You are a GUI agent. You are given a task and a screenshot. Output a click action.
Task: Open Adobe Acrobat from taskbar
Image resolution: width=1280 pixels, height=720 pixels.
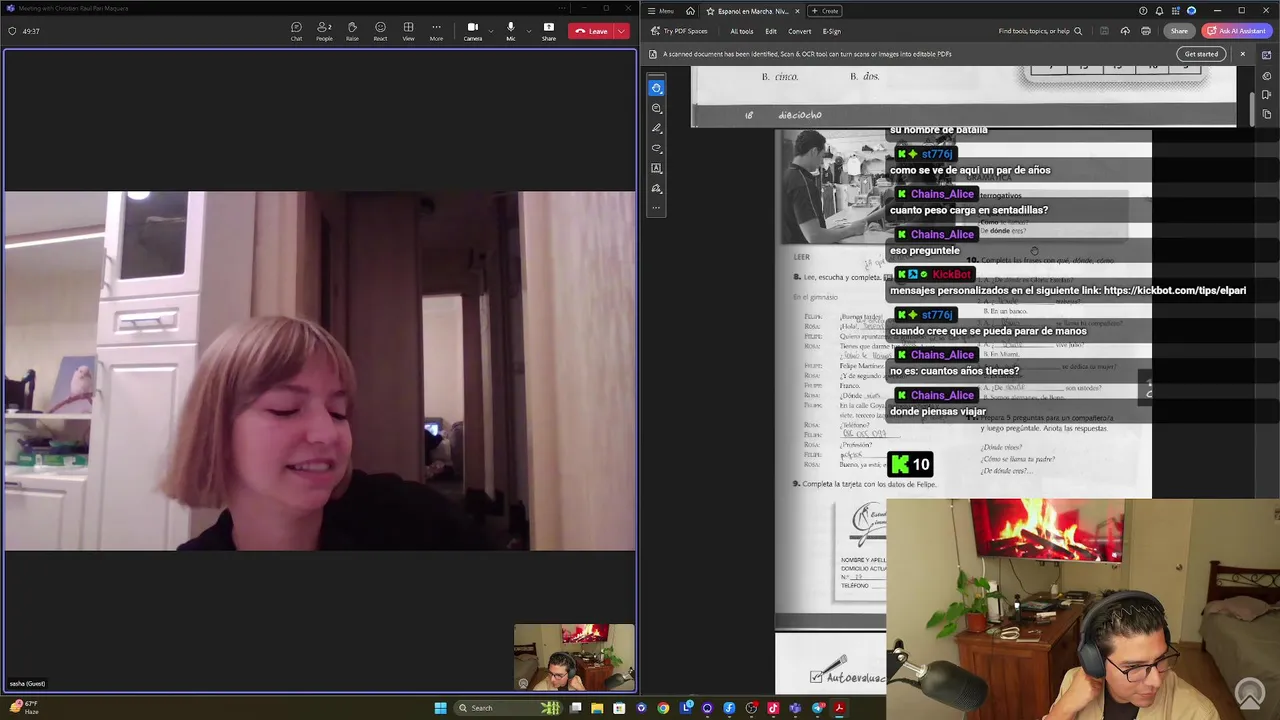point(839,708)
